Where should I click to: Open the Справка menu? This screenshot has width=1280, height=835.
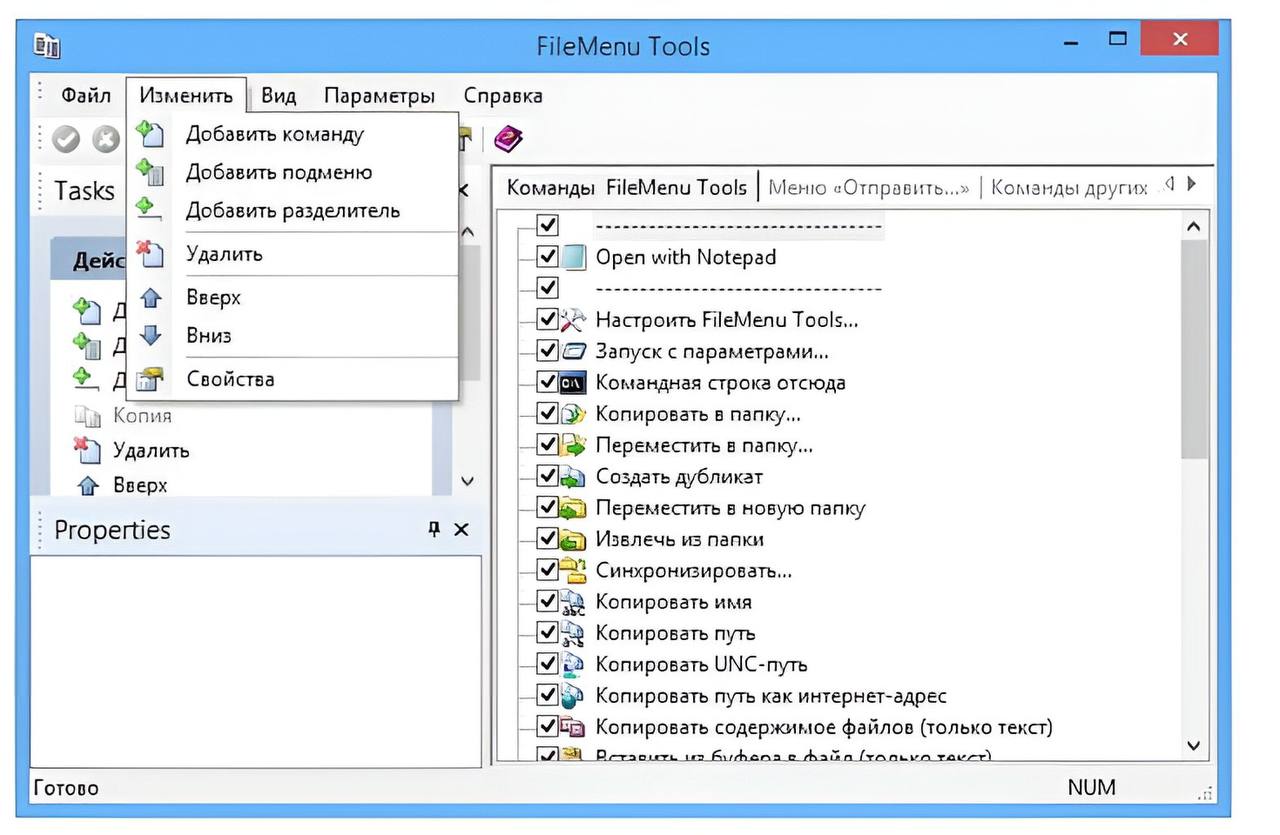[503, 96]
